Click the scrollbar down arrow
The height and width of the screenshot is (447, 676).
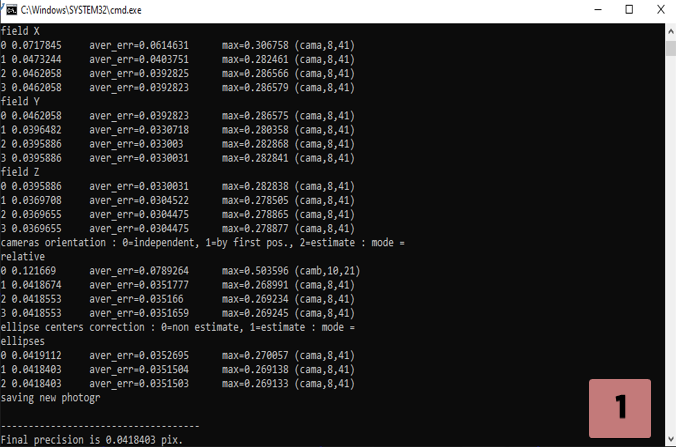coord(669,440)
